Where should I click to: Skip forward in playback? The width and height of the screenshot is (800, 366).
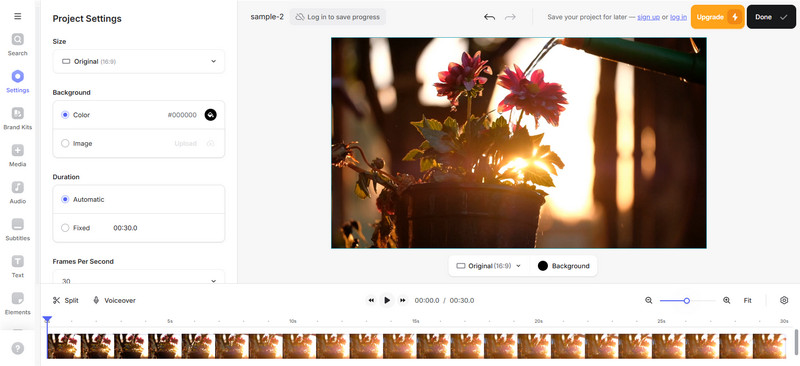click(403, 300)
